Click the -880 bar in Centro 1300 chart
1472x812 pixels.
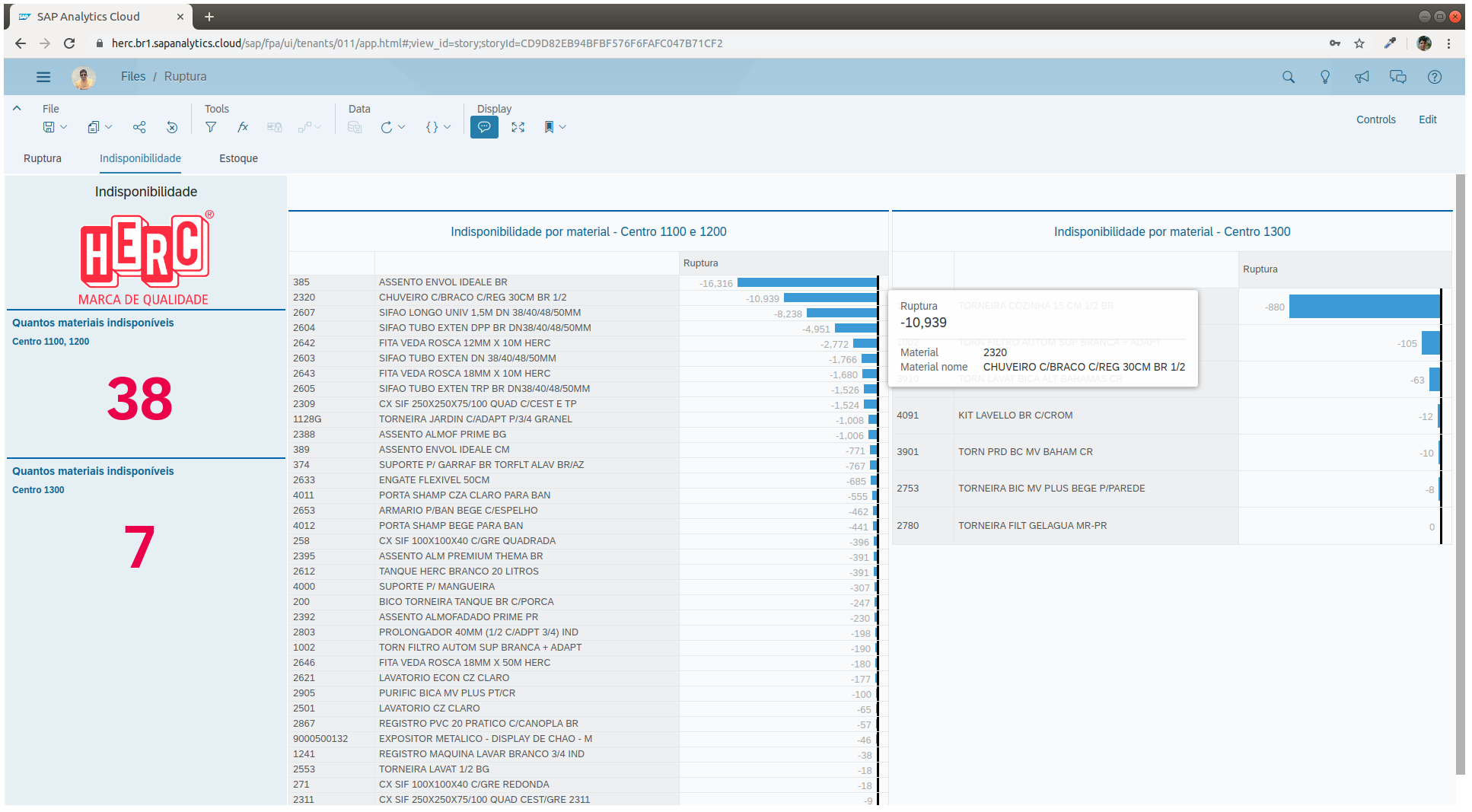(x=1365, y=307)
